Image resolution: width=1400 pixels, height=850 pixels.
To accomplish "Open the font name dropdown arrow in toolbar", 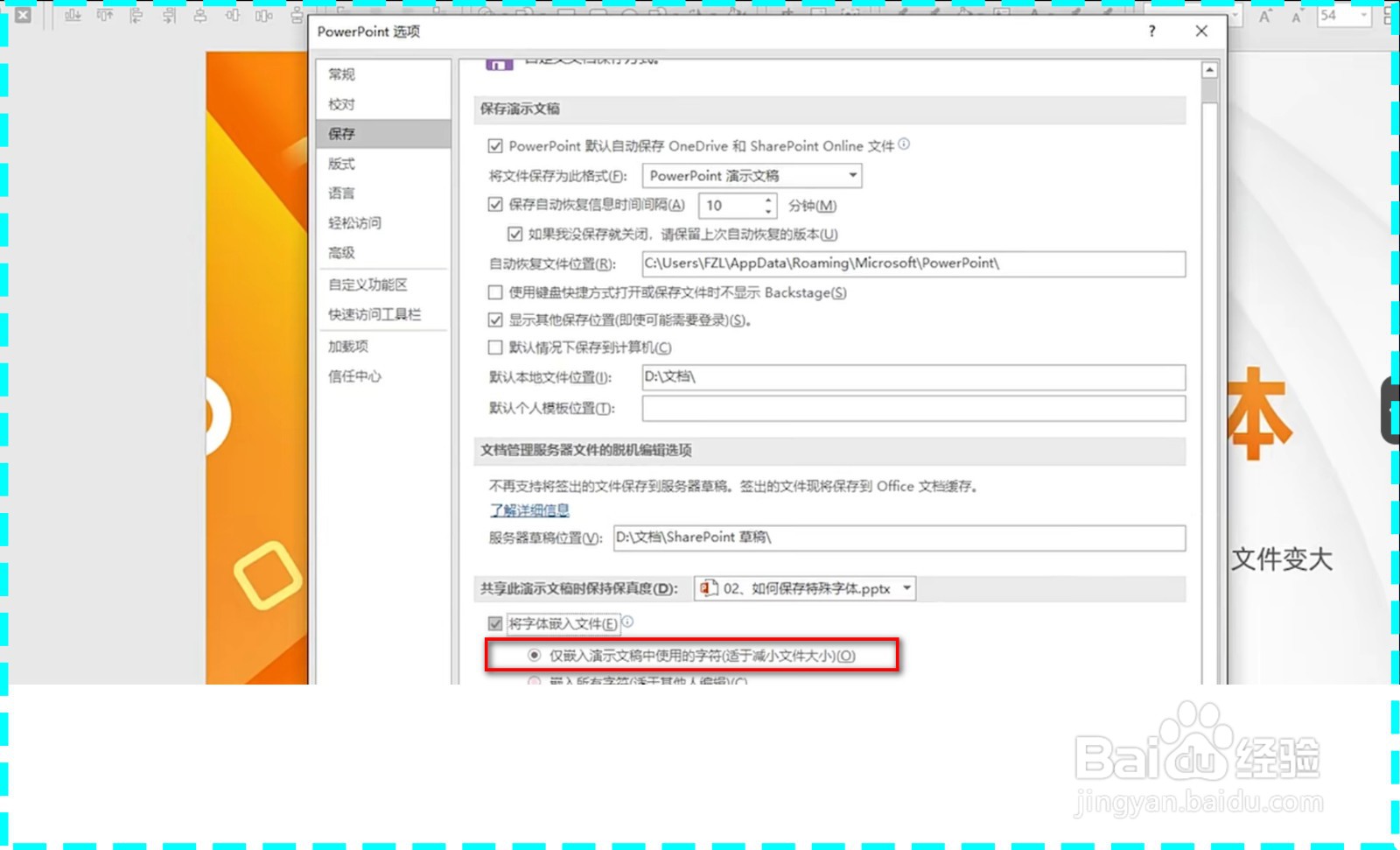I will click(1235, 16).
